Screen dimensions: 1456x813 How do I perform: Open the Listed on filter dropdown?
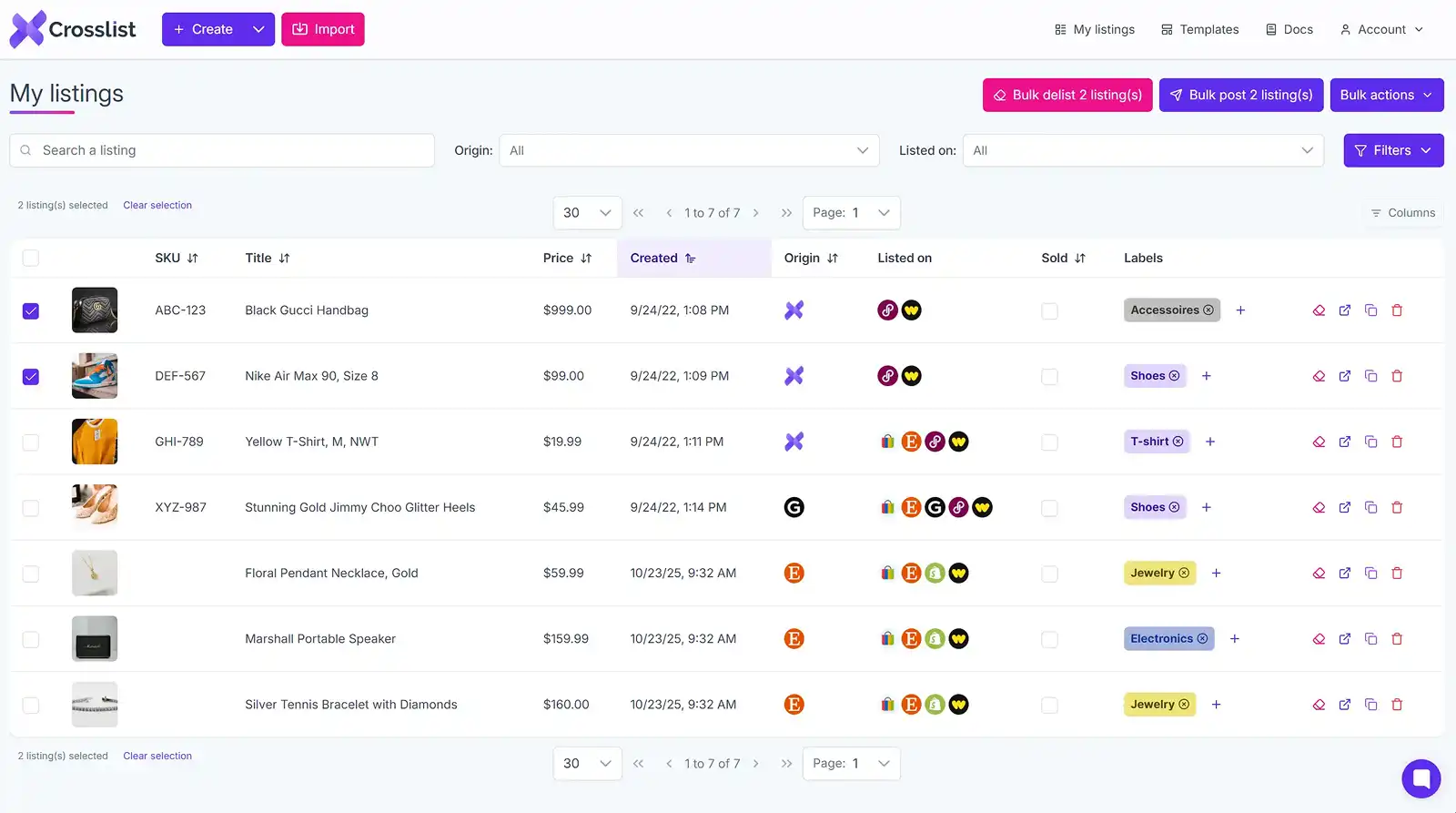(1143, 150)
